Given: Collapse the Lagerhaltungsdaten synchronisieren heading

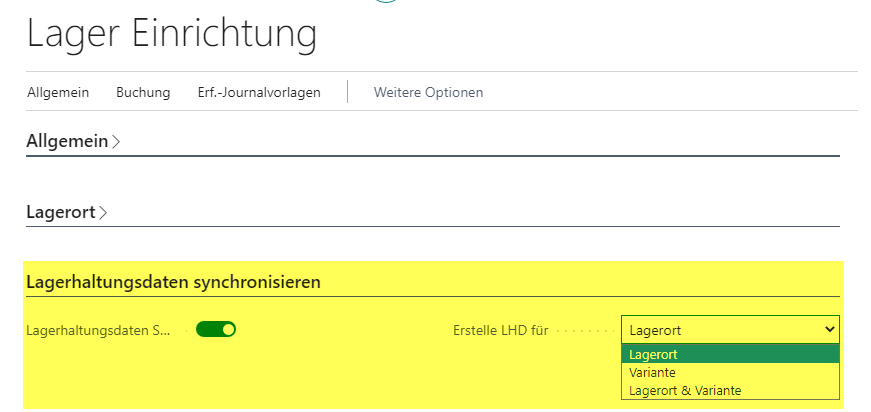Looking at the screenshot, I should coord(173,282).
